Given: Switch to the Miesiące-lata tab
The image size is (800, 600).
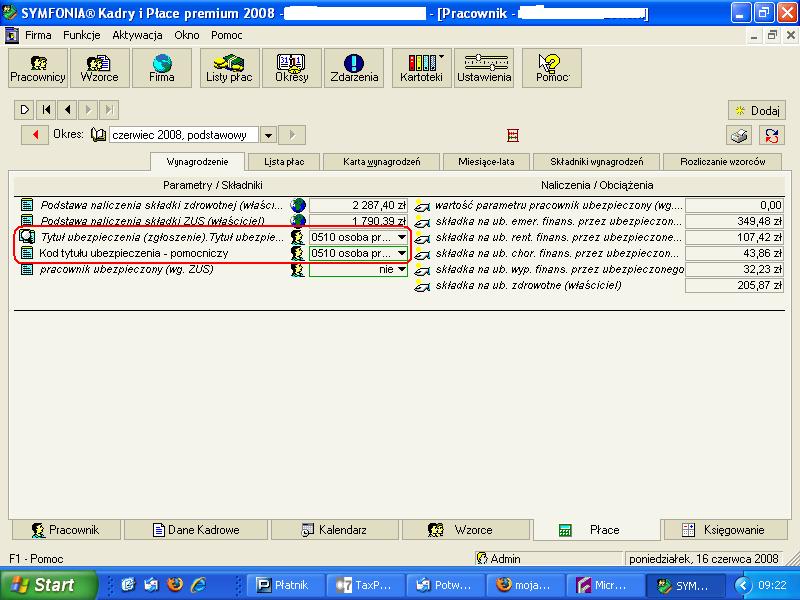Looking at the screenshot, I should (x=486, y=162).
